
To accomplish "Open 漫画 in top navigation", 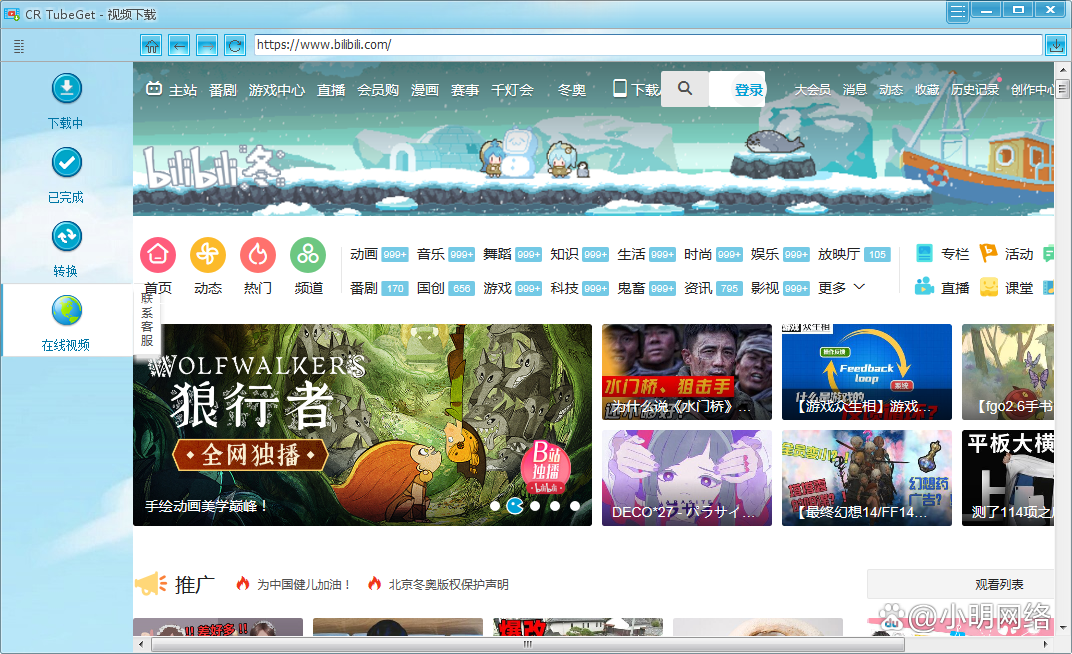I will point(425,90).
